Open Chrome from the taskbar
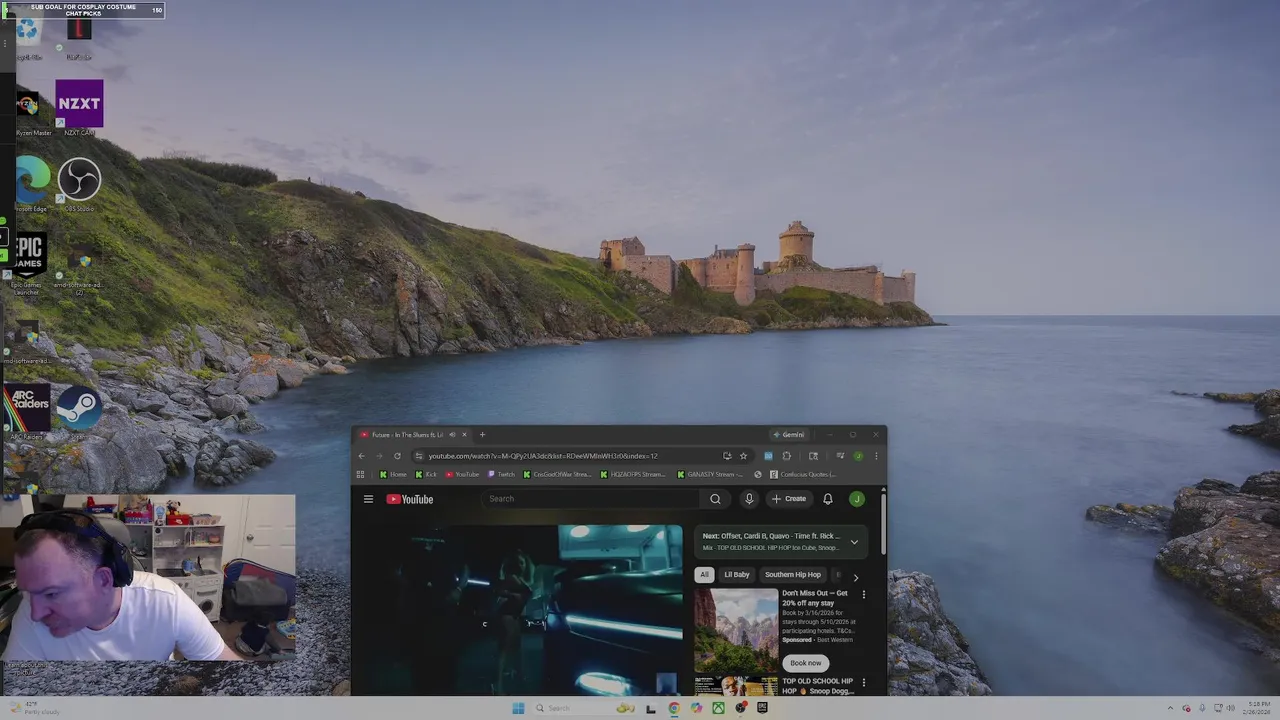 pyautogui.click(x=674, y=708)
